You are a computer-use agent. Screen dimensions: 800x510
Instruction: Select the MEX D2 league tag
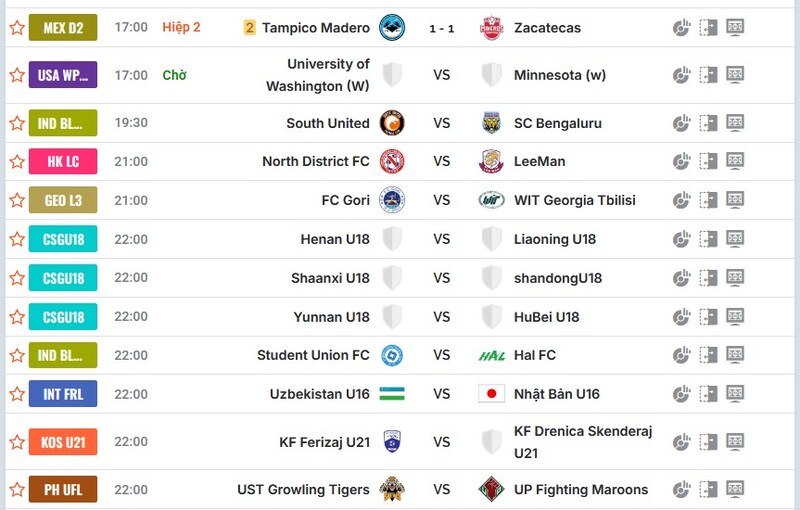[x=63, y=28]
